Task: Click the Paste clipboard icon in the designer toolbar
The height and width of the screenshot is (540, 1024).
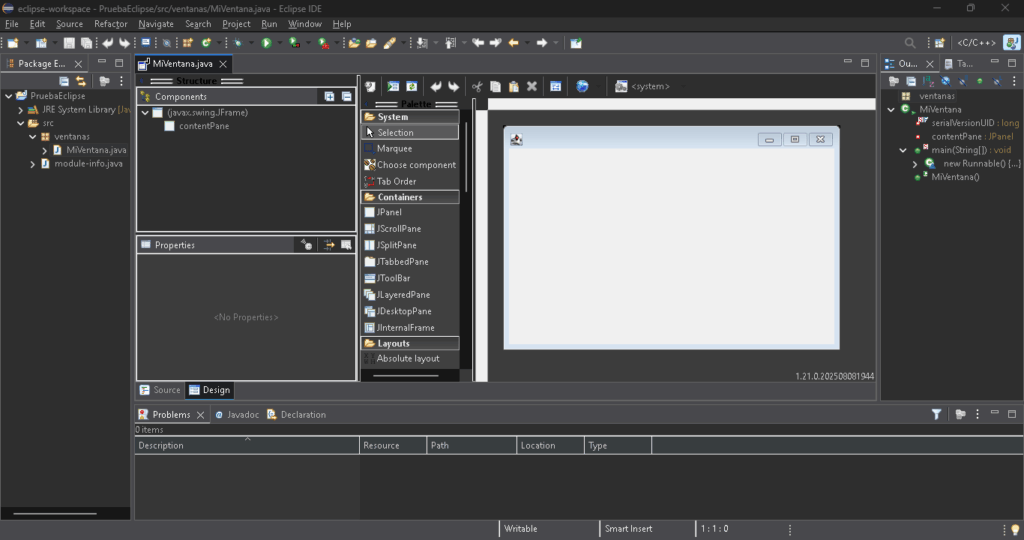Action: point(514,86)
